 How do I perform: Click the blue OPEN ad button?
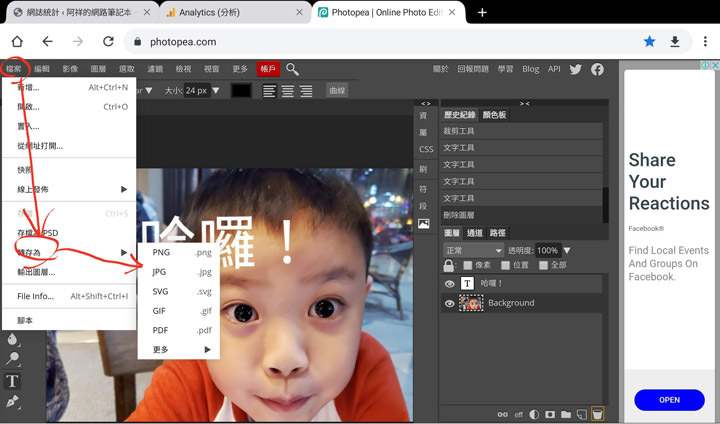[669, 400]
